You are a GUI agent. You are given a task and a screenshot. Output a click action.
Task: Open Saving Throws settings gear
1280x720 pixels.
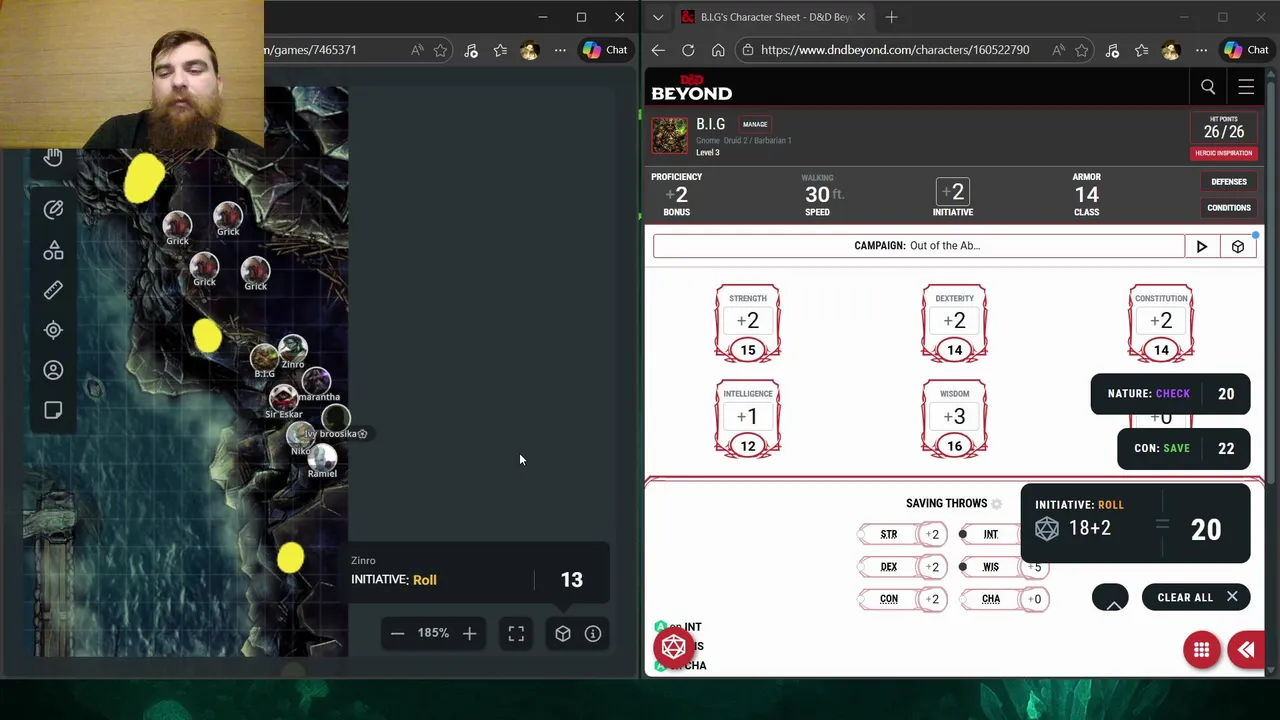point(996,504)
